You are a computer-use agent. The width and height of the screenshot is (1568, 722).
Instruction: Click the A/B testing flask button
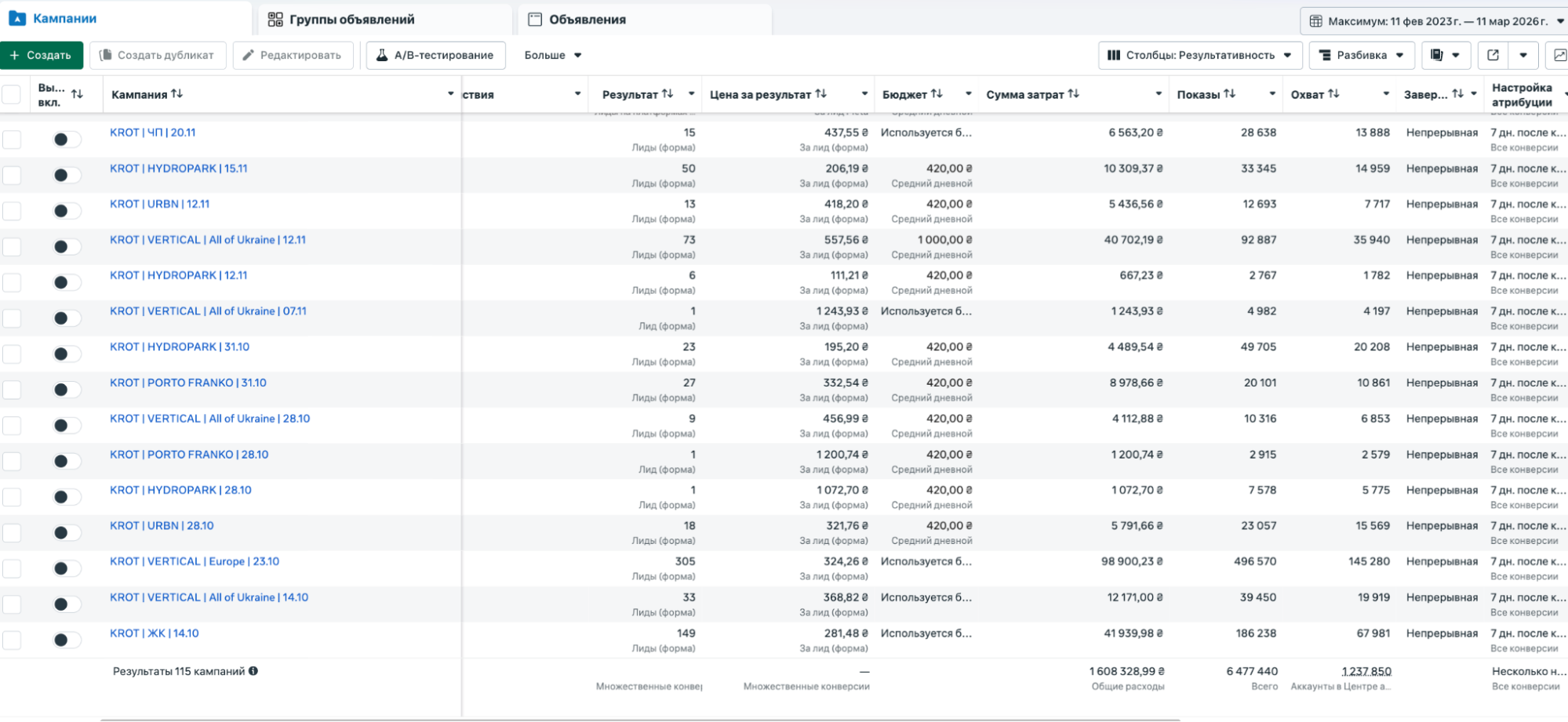pos(435,55)
